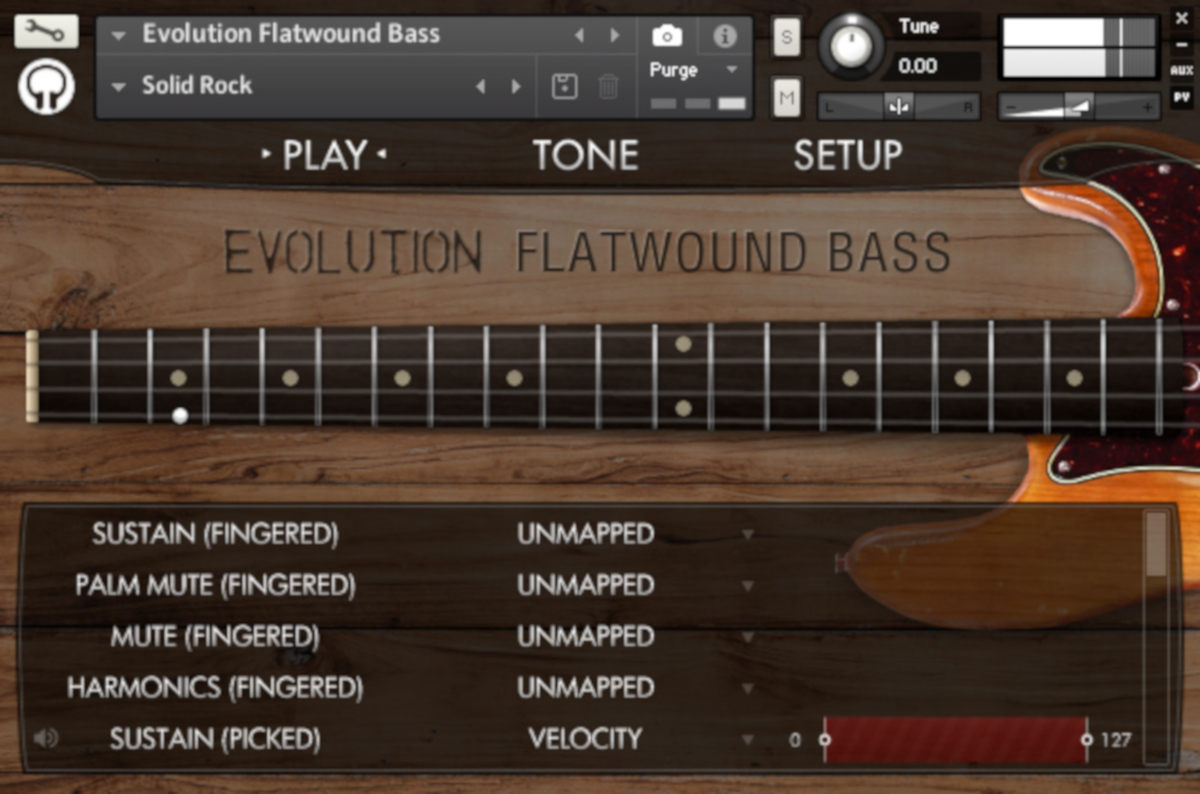Select the Mute (Fingered) articulation
The width and height of the screenshot is (1200, 794).
(215, 636)
